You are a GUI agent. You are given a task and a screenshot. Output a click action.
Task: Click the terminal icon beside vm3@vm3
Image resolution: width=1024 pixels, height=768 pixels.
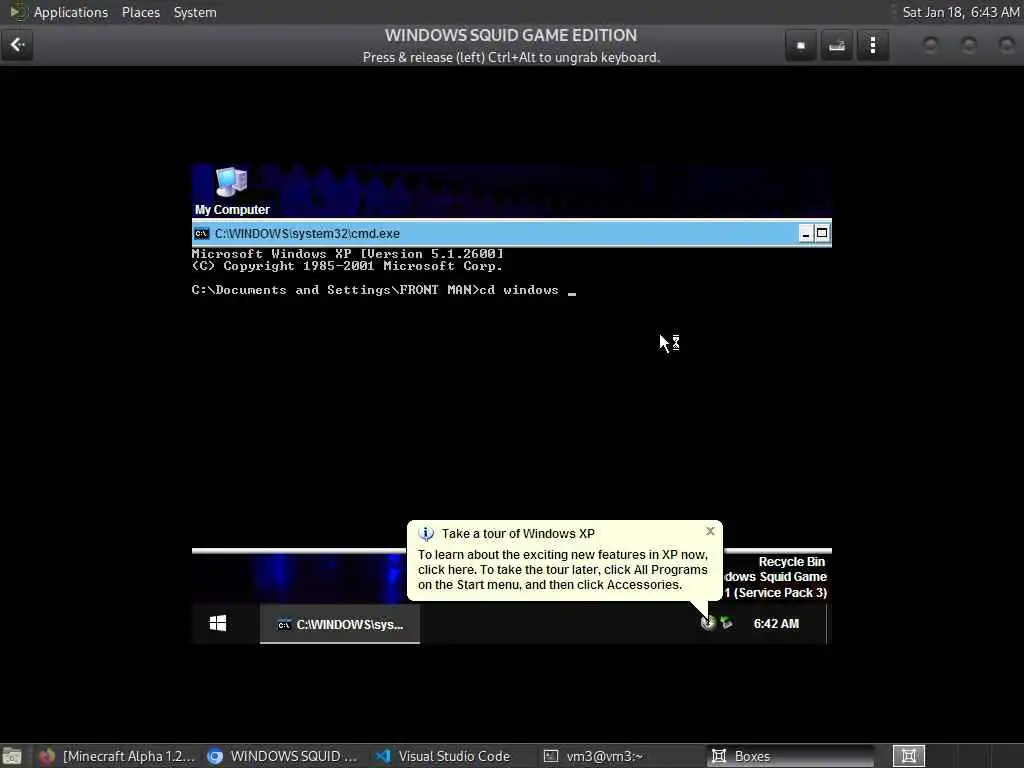pyautogui.click(x=551, y=756)
